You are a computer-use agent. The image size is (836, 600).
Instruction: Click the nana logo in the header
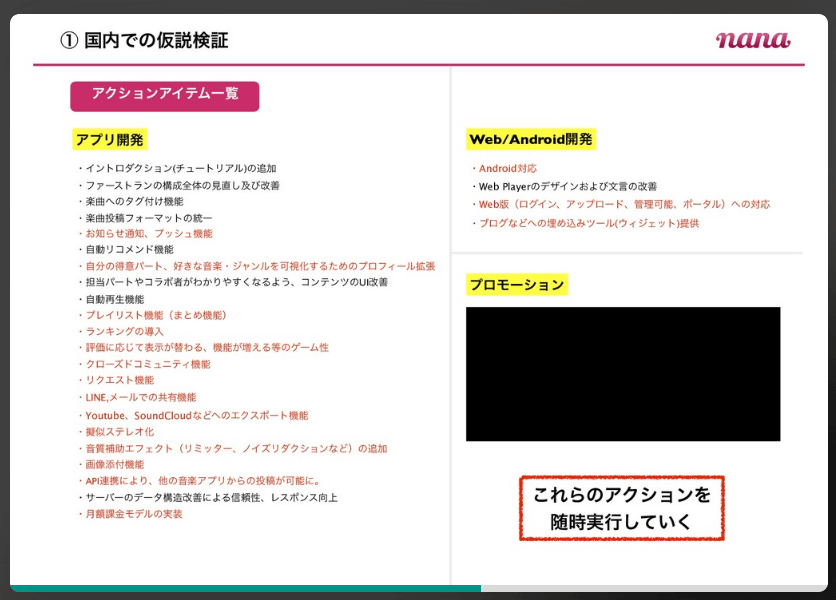click(752, 40)
